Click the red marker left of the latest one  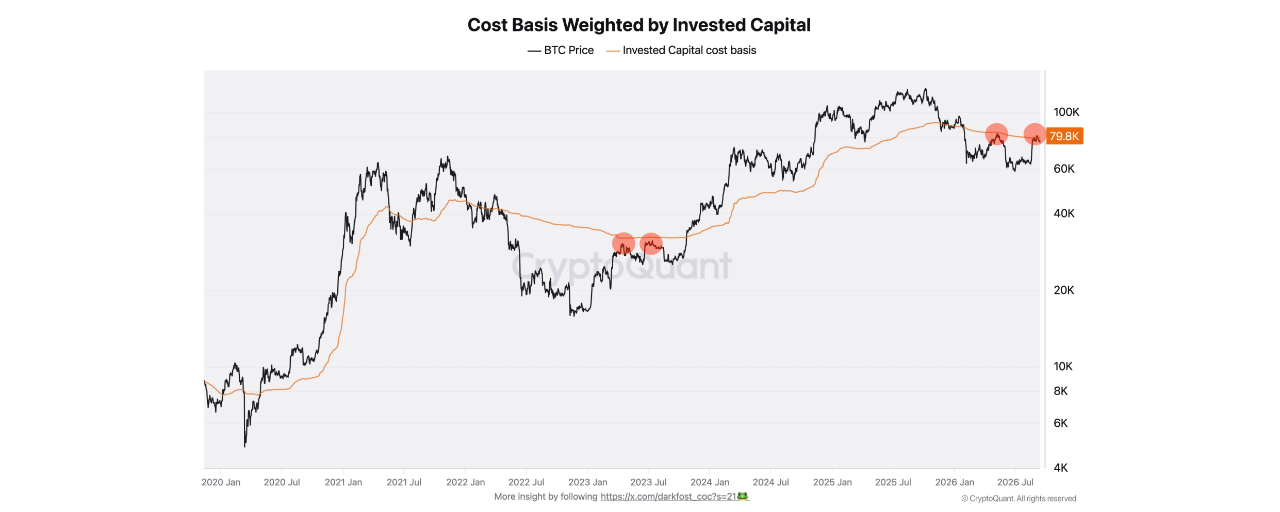(996, 133)
